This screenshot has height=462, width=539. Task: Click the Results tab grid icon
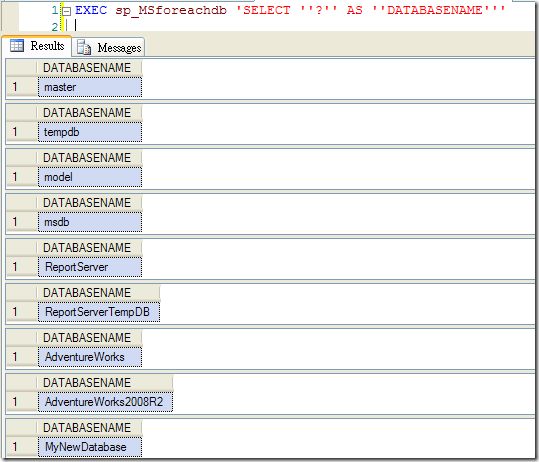click(x=17, y=45)
